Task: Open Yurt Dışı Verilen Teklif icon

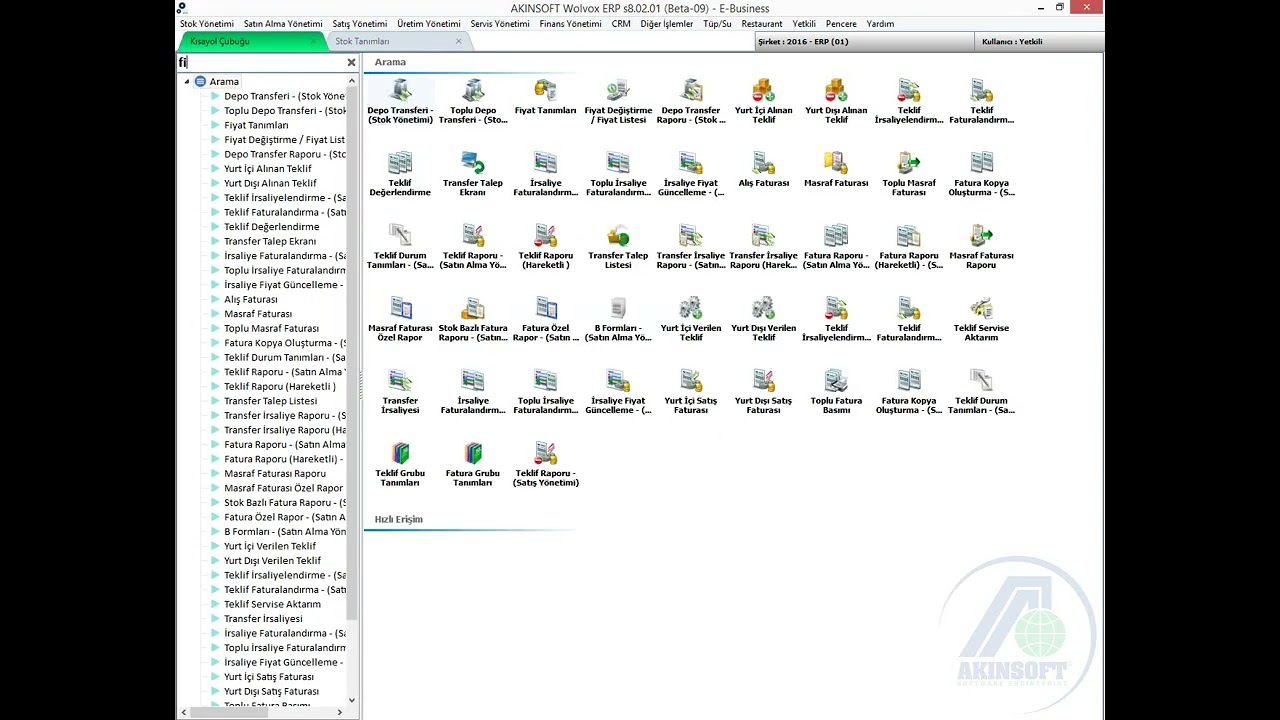Action: point(763,320)
